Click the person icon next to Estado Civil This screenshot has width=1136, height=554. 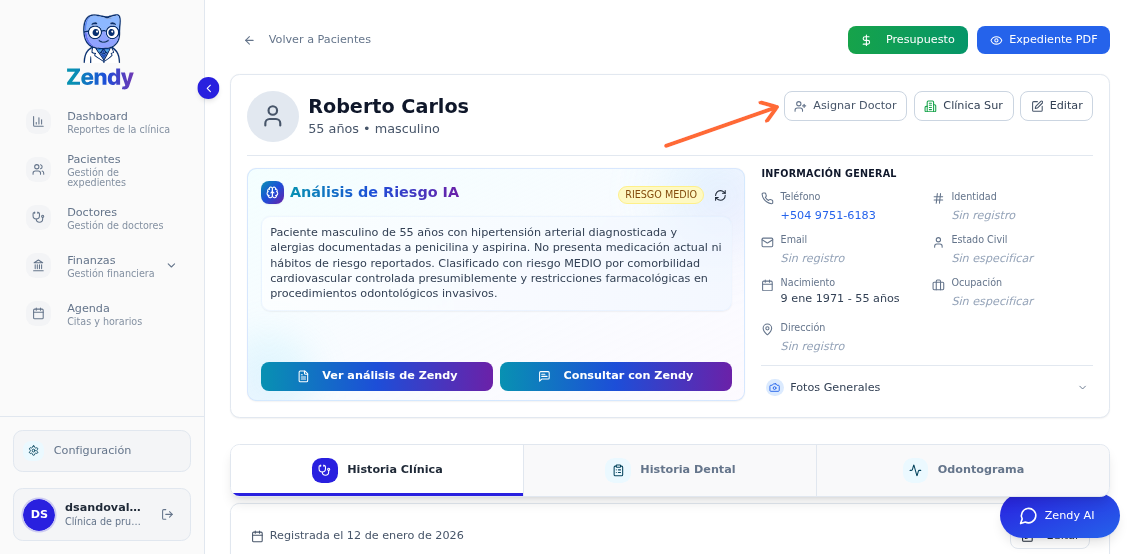tap(938, 242)
